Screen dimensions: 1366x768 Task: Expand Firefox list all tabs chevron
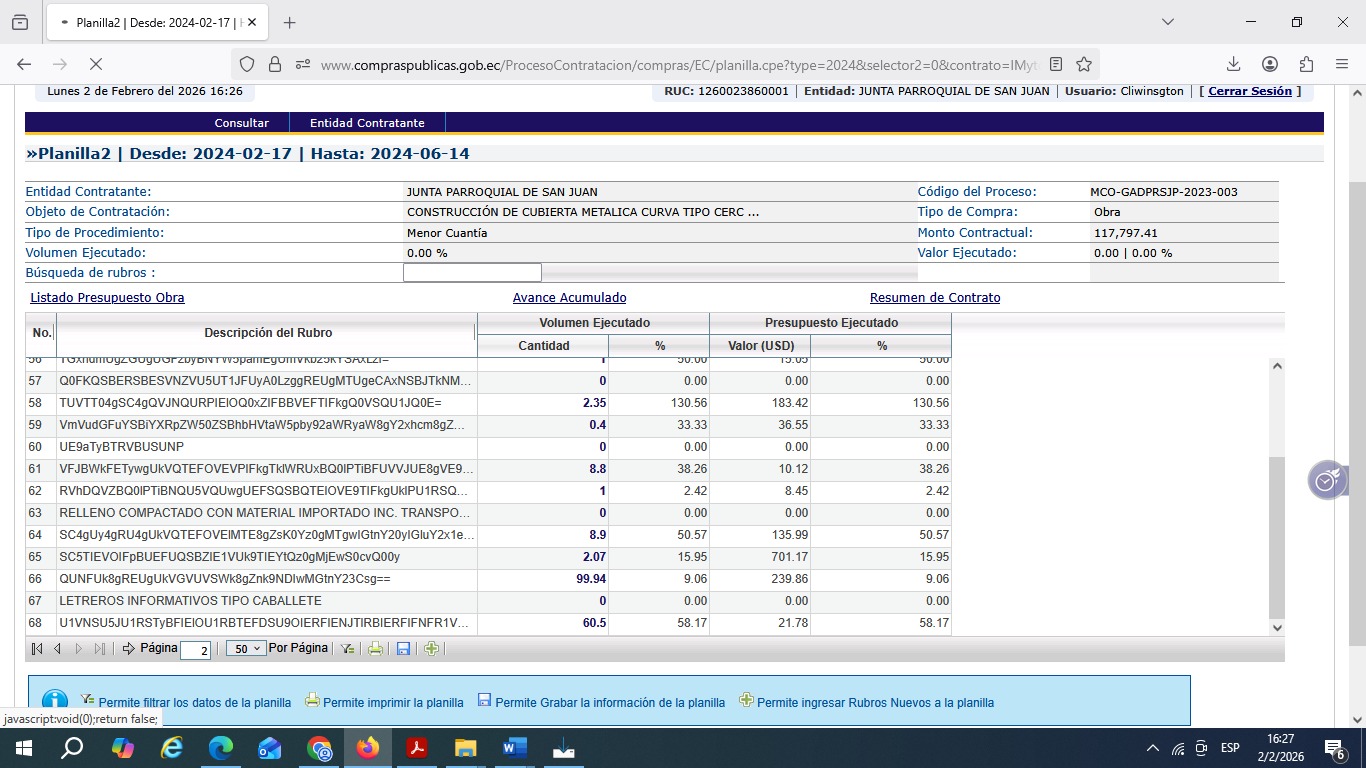1167,22
